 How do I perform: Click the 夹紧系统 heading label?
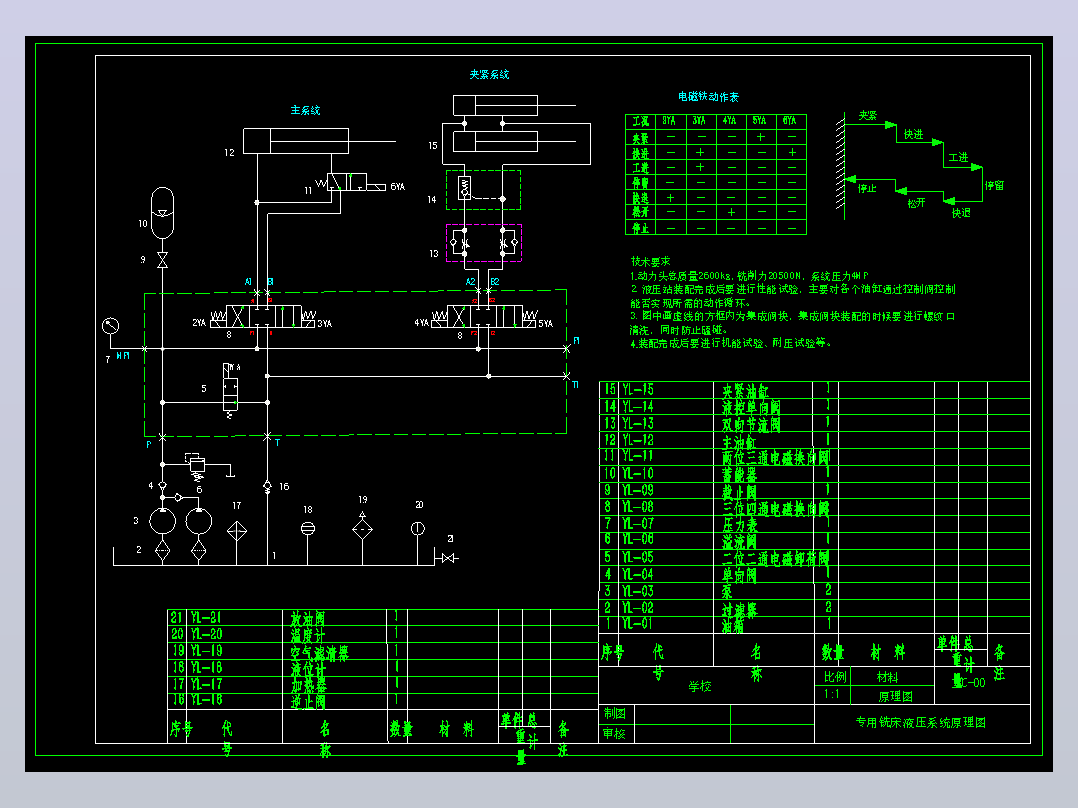point(489,74)
